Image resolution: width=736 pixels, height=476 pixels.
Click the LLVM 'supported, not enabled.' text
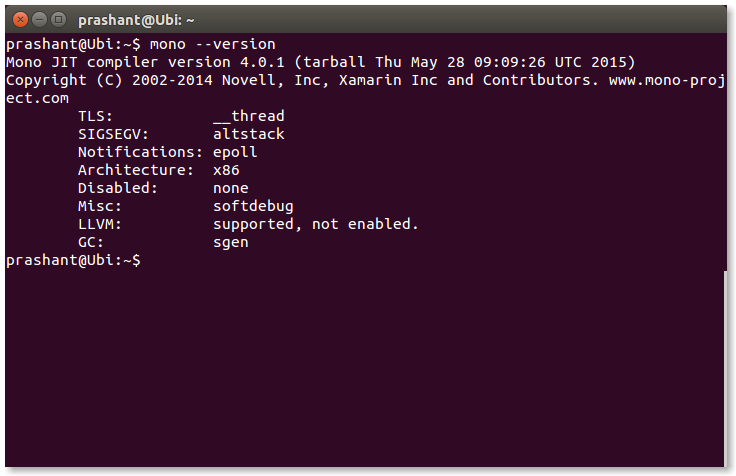[x=316, y=224]
